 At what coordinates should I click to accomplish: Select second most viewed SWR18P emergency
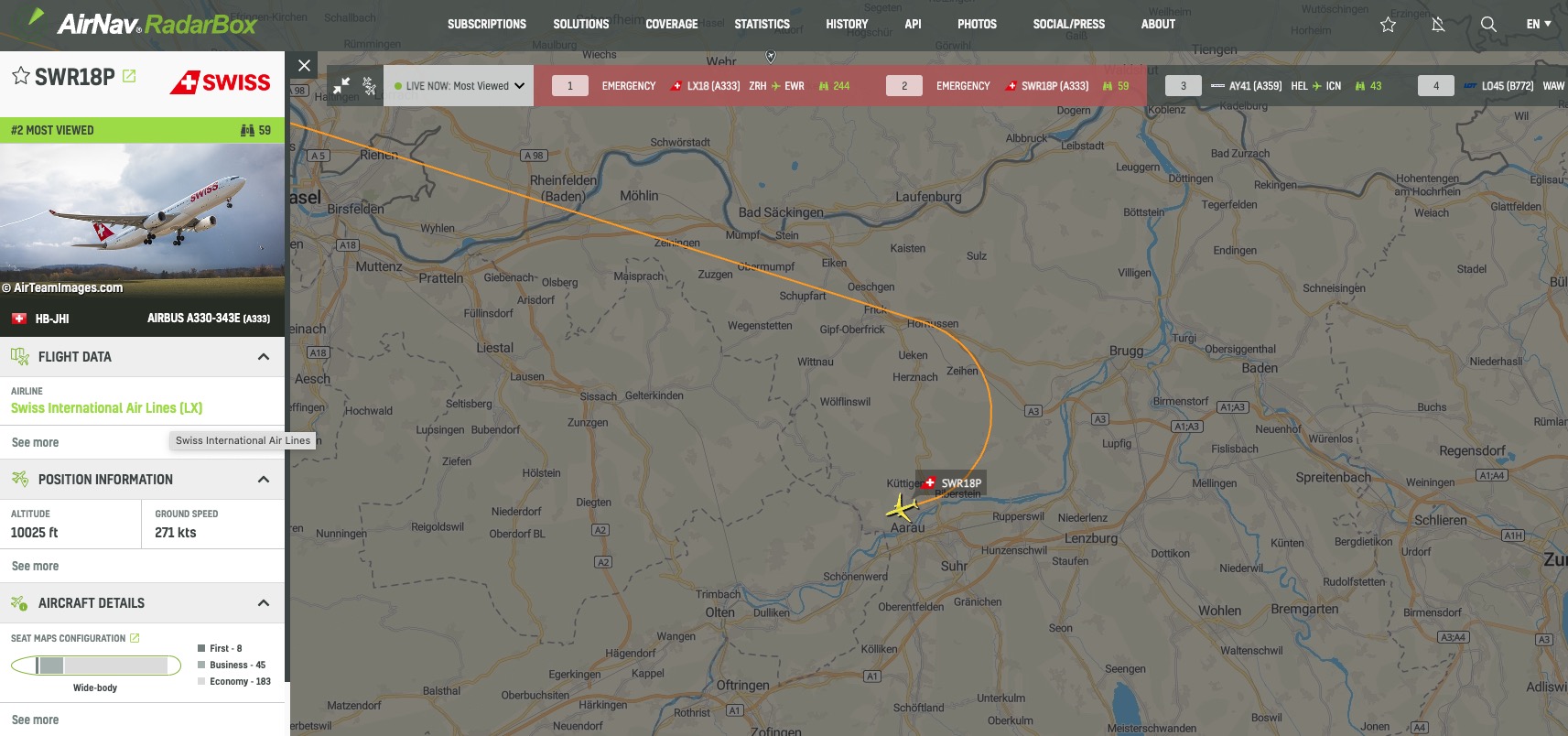(x=1007, y=86)
